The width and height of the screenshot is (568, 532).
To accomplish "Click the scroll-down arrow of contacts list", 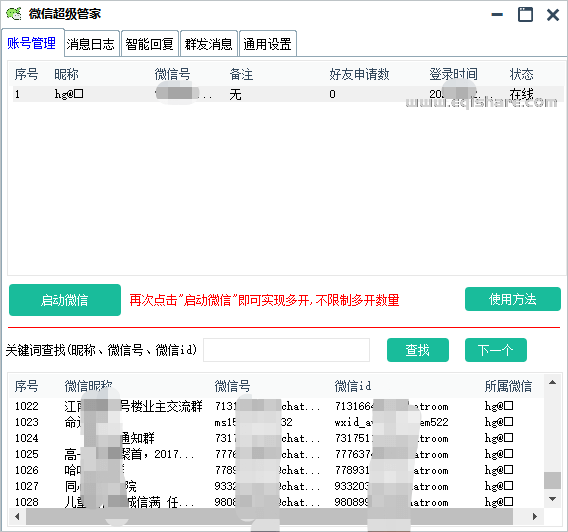I will click(552, 499).
